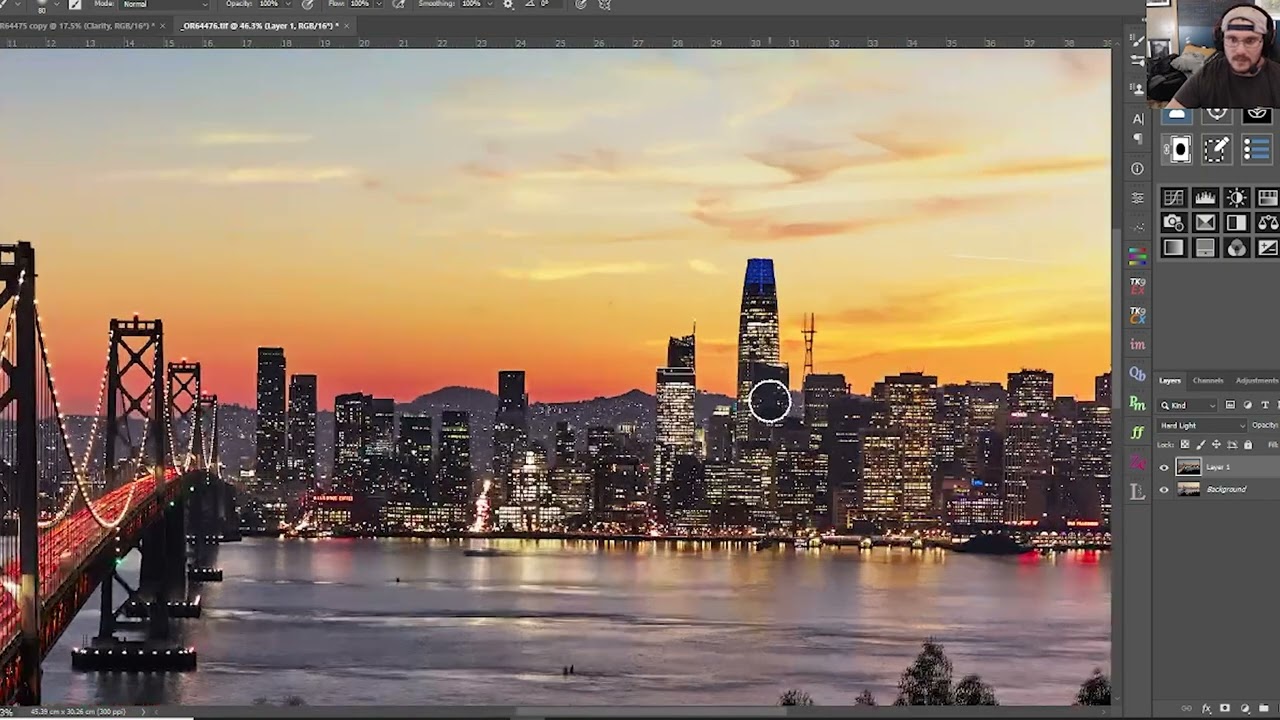Open the Paragraph panel icon
The image size is (1280, 720).
[1137, 138]
